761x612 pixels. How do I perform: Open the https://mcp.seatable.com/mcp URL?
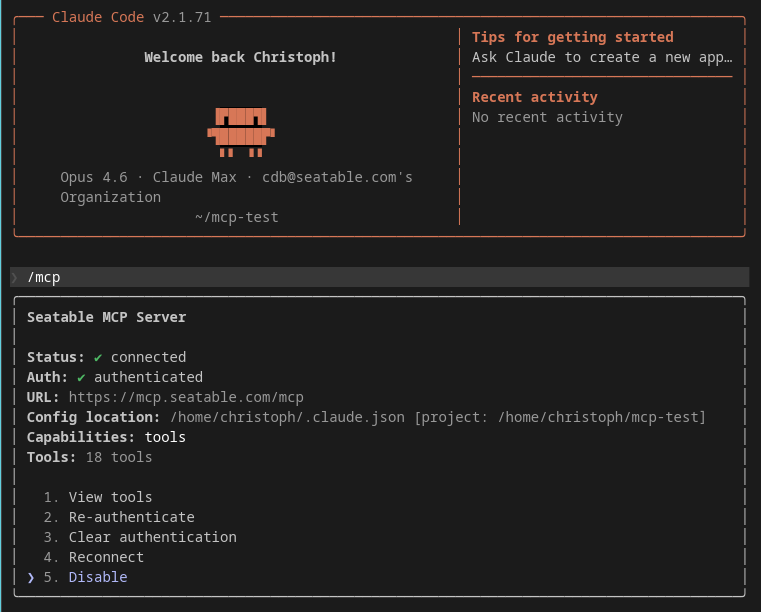point(186,397)
